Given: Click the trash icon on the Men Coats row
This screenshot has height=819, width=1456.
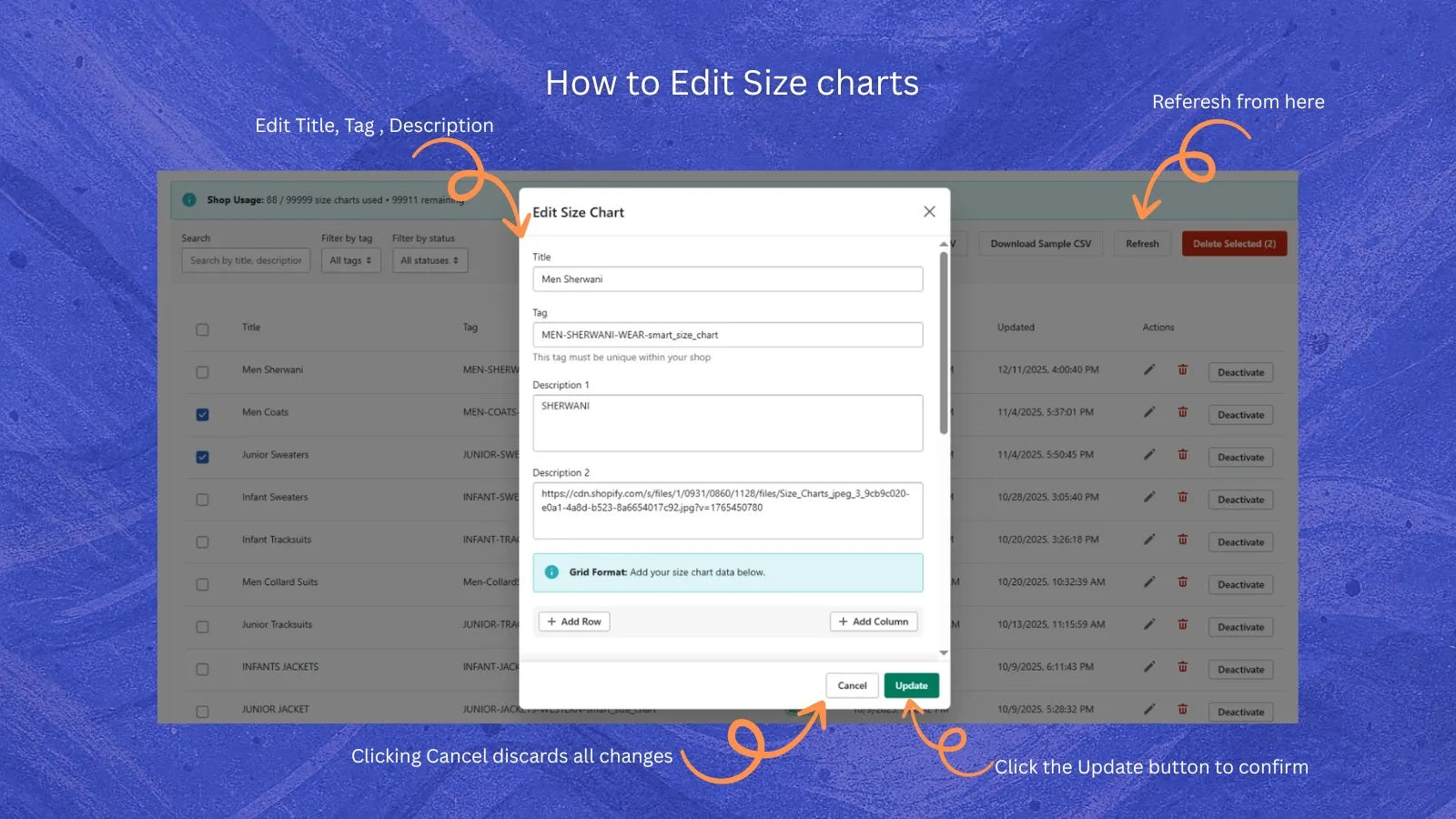Looking at the screenshot, I should tap(1182, 412).
